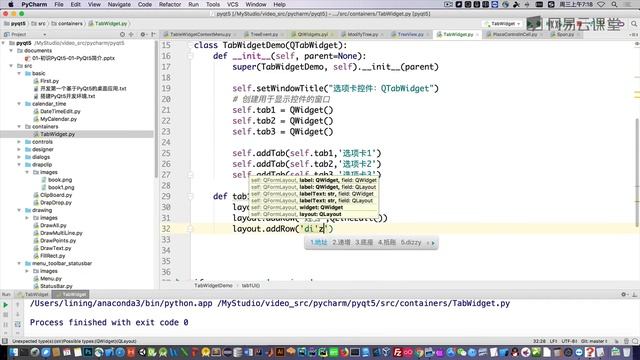Click the UTF-8 encoding in status bar
Screen dimensions: 640x360
coord(569,341)
